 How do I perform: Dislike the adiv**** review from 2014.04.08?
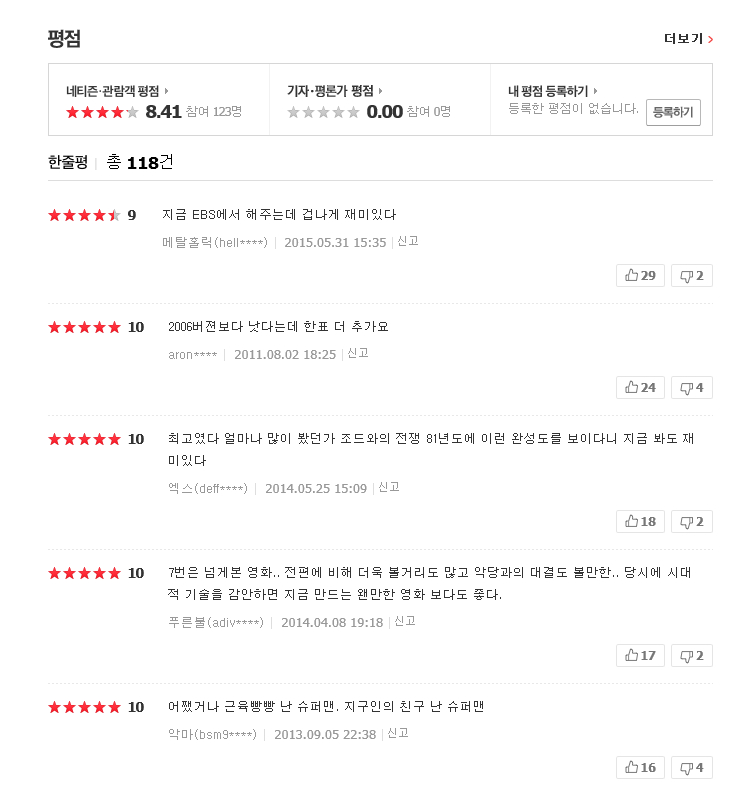[692, 655]
